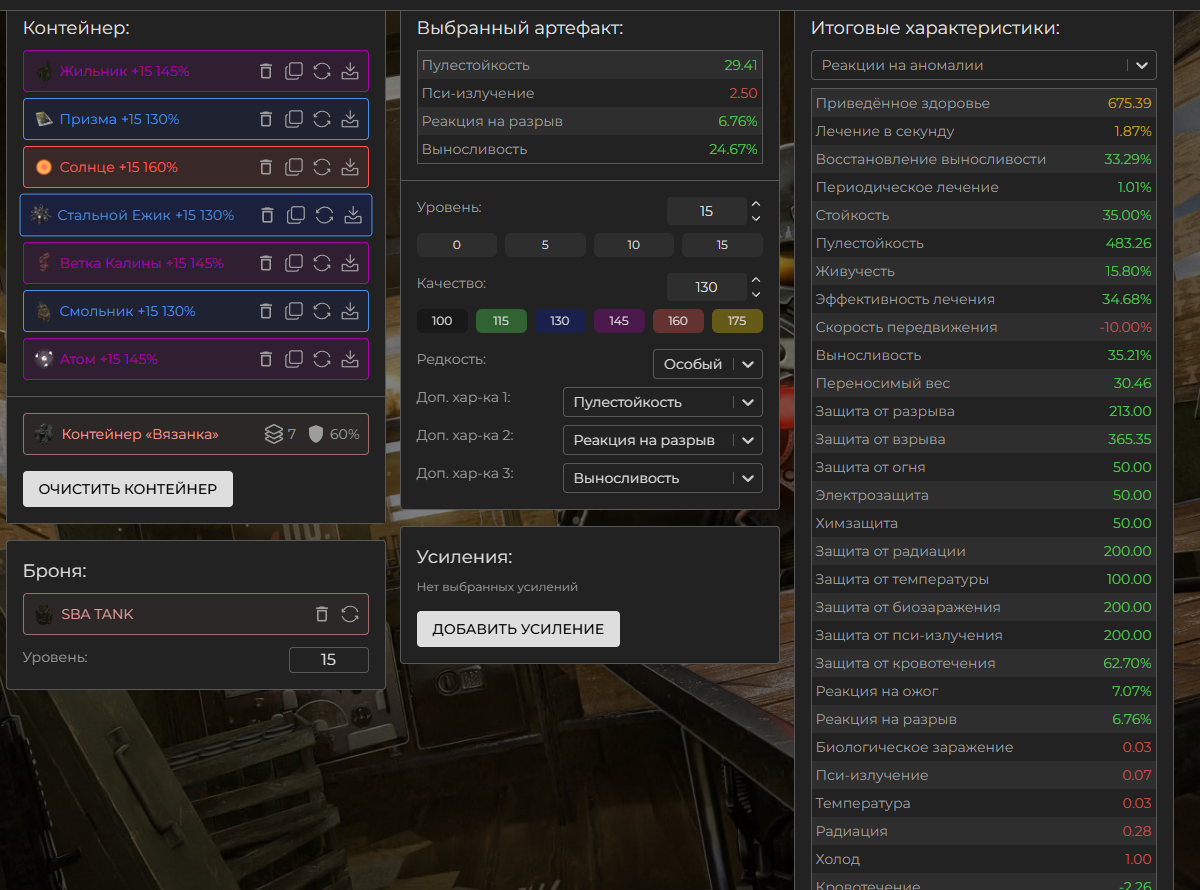Increase the Качество value with up arrow
The height and width of the screenshot is (890, 1200).
pos(756,280)
